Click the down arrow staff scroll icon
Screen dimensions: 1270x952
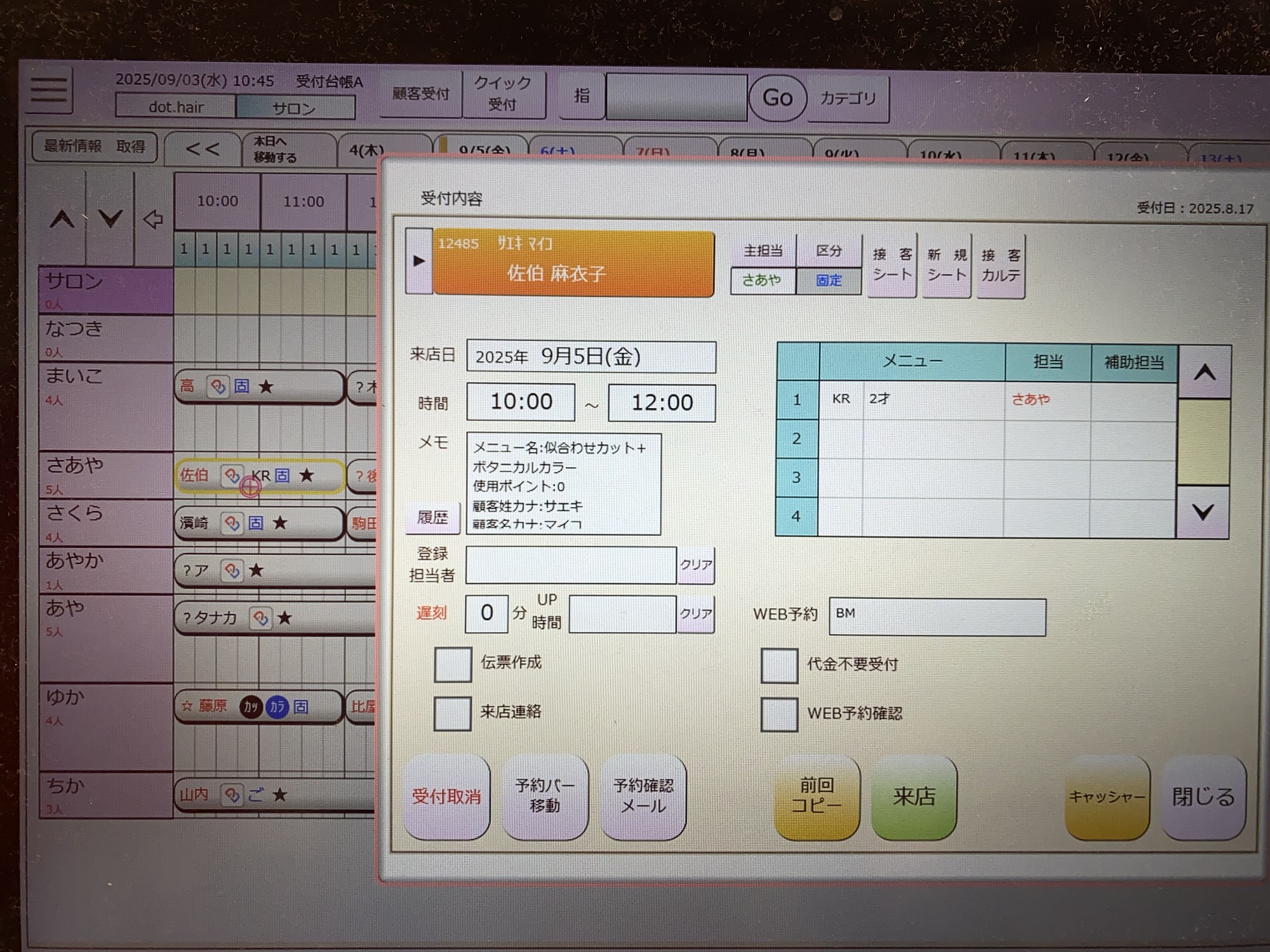[x=110, y=220]
